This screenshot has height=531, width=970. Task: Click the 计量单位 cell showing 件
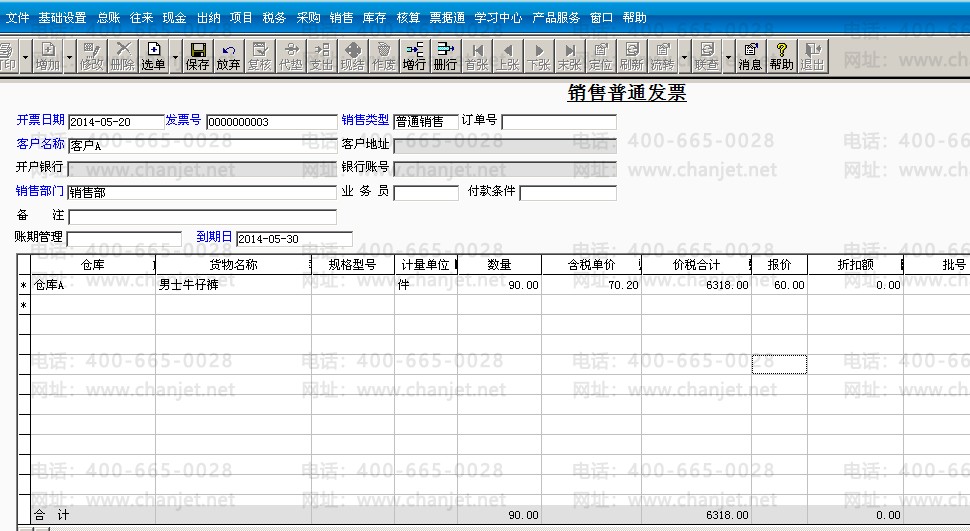426,285
